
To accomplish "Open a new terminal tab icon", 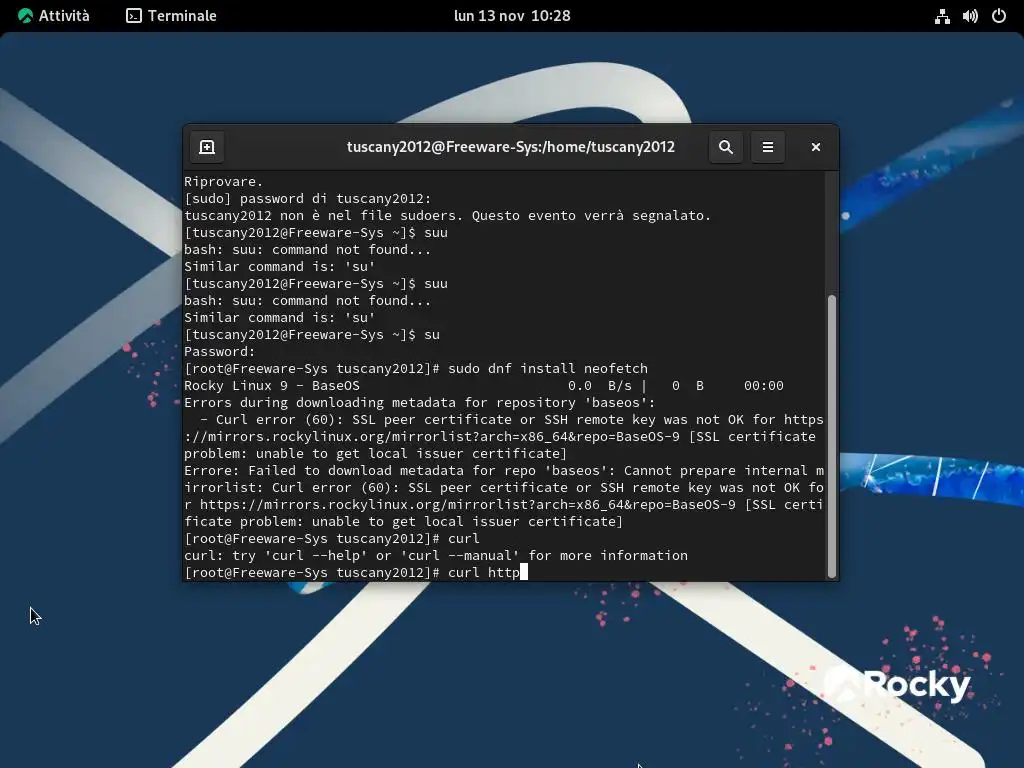I will coord(207,147).
